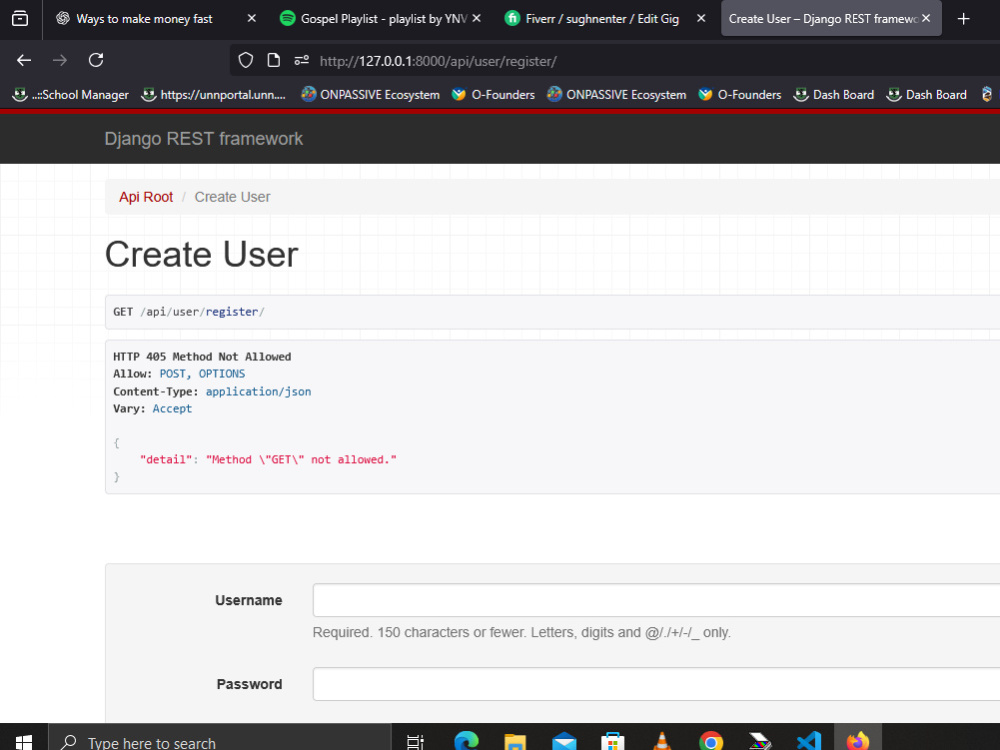1000x750 pixels.
Task: Open Google Chrome from taskbar
Action: click(x=711, y=740)
